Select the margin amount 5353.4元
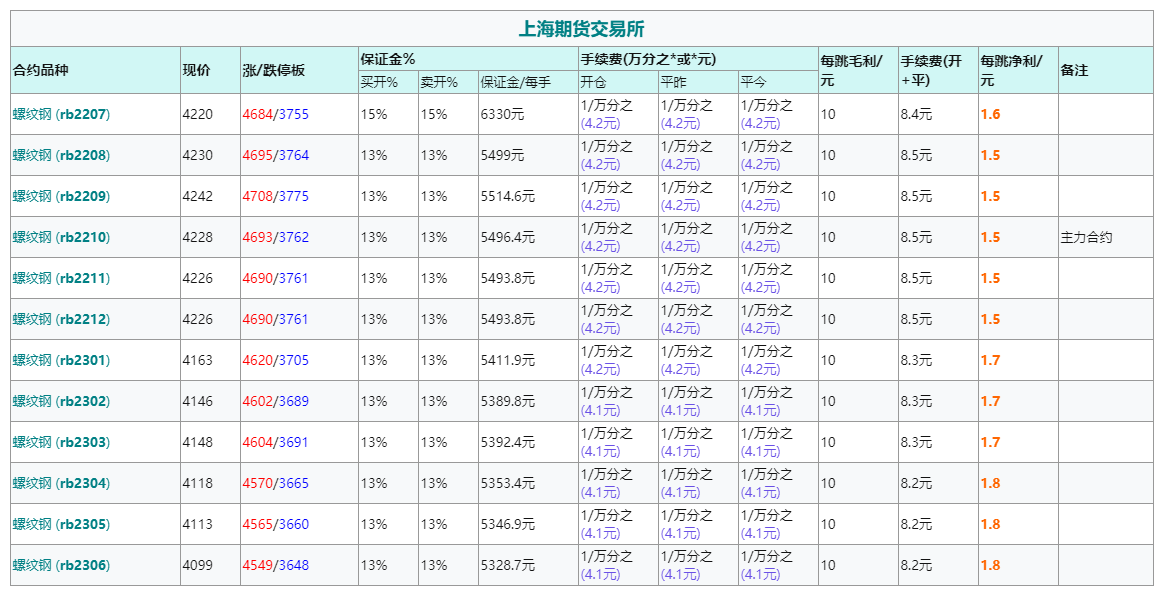This screenshot has height=597, width=1161. coord(508,483)
